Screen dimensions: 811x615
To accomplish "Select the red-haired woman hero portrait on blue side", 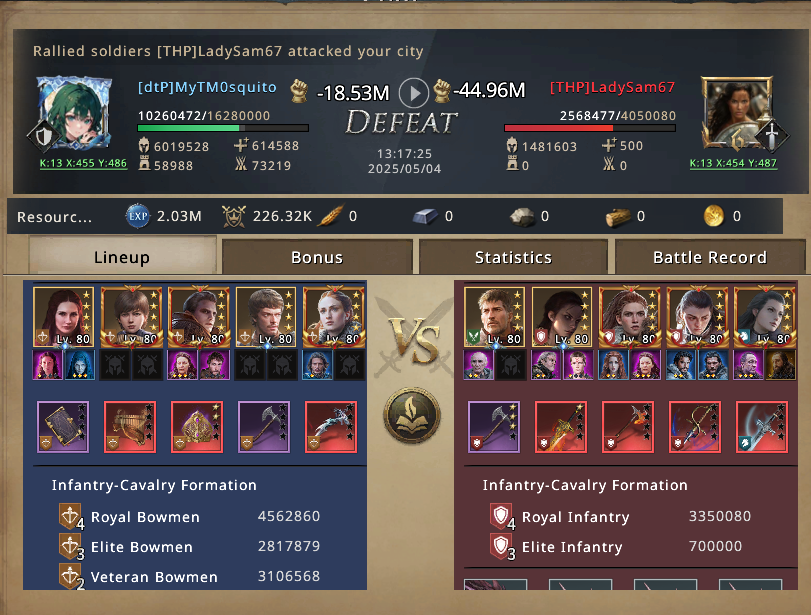I will pos(64,317).
